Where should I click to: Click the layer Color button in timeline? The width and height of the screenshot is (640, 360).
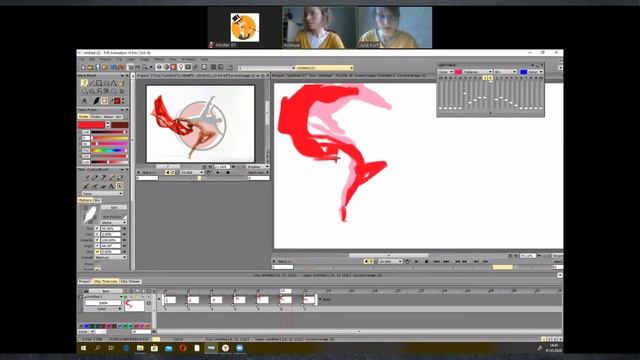pos(101,309)
